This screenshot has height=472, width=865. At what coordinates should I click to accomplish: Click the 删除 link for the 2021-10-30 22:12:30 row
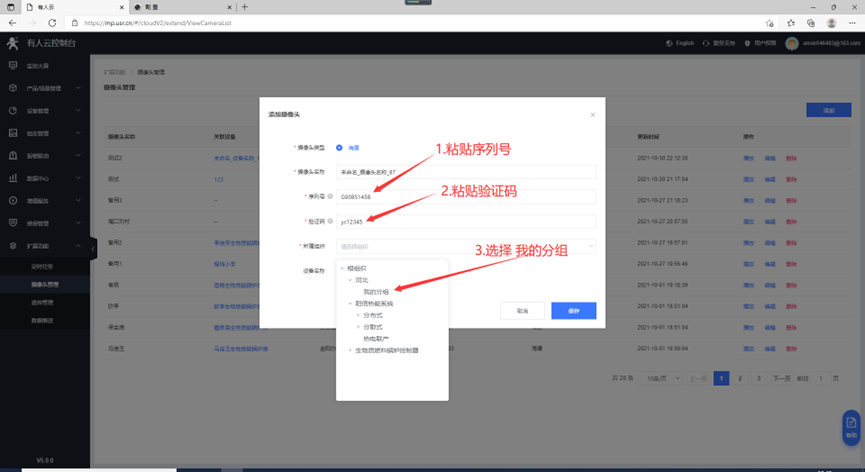pyautogui.click(x=791, y=158)
